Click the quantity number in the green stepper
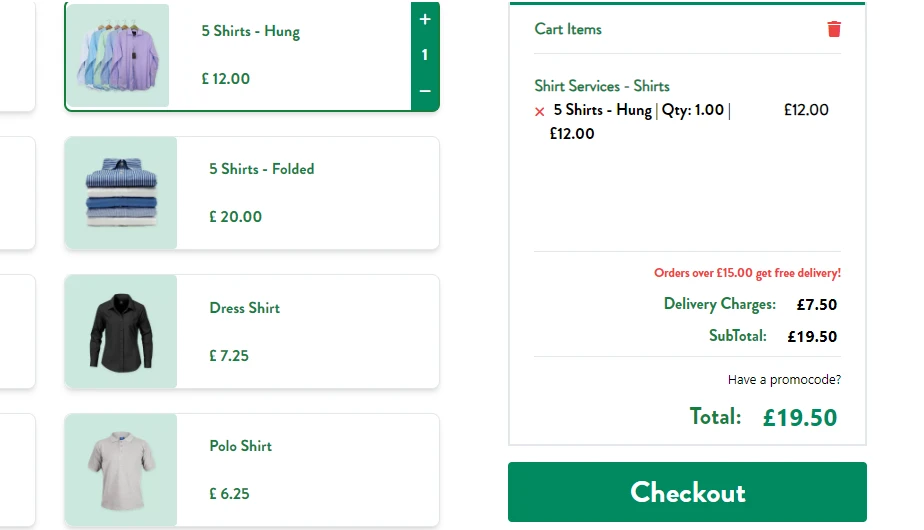 tap(425, 55)
